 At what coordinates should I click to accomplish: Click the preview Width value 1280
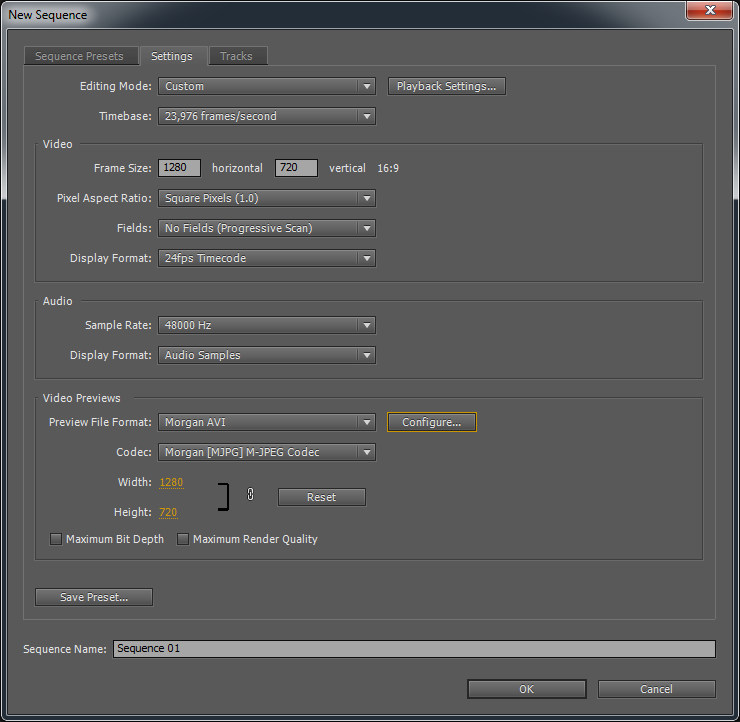point(171,483)
